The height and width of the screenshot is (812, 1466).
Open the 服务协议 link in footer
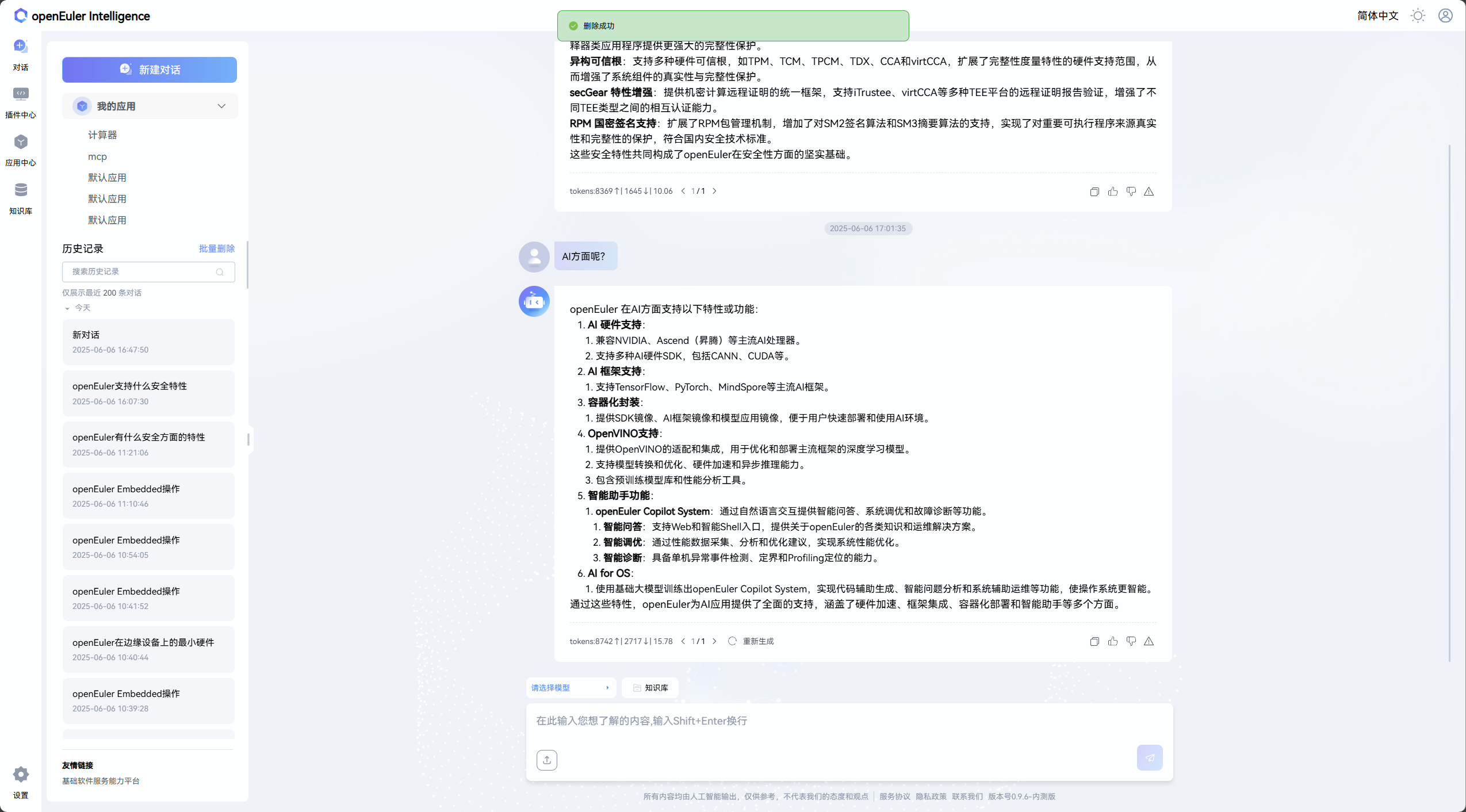[894, 796]
